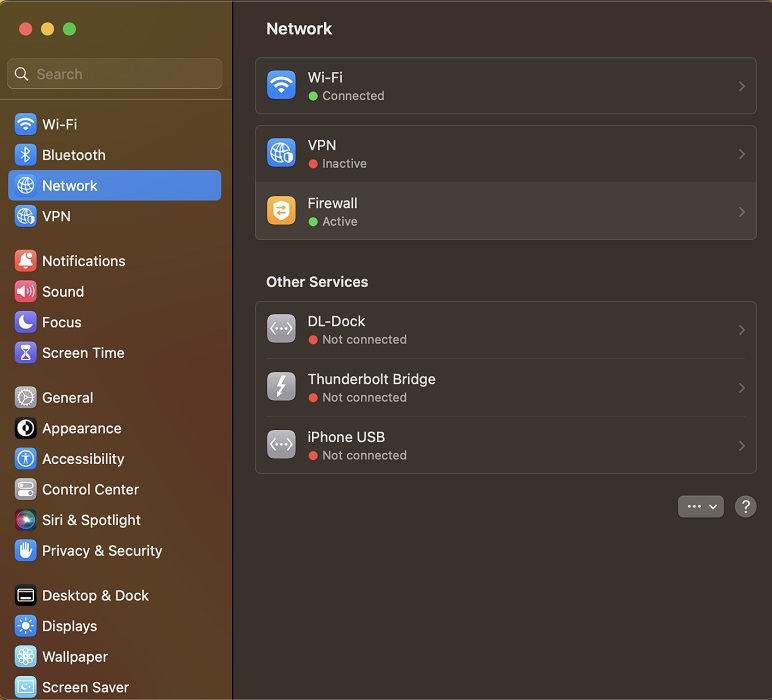Click the VPN icon in the sidebar
Viewport: 772px width, 700px height.
click(26, 216)
